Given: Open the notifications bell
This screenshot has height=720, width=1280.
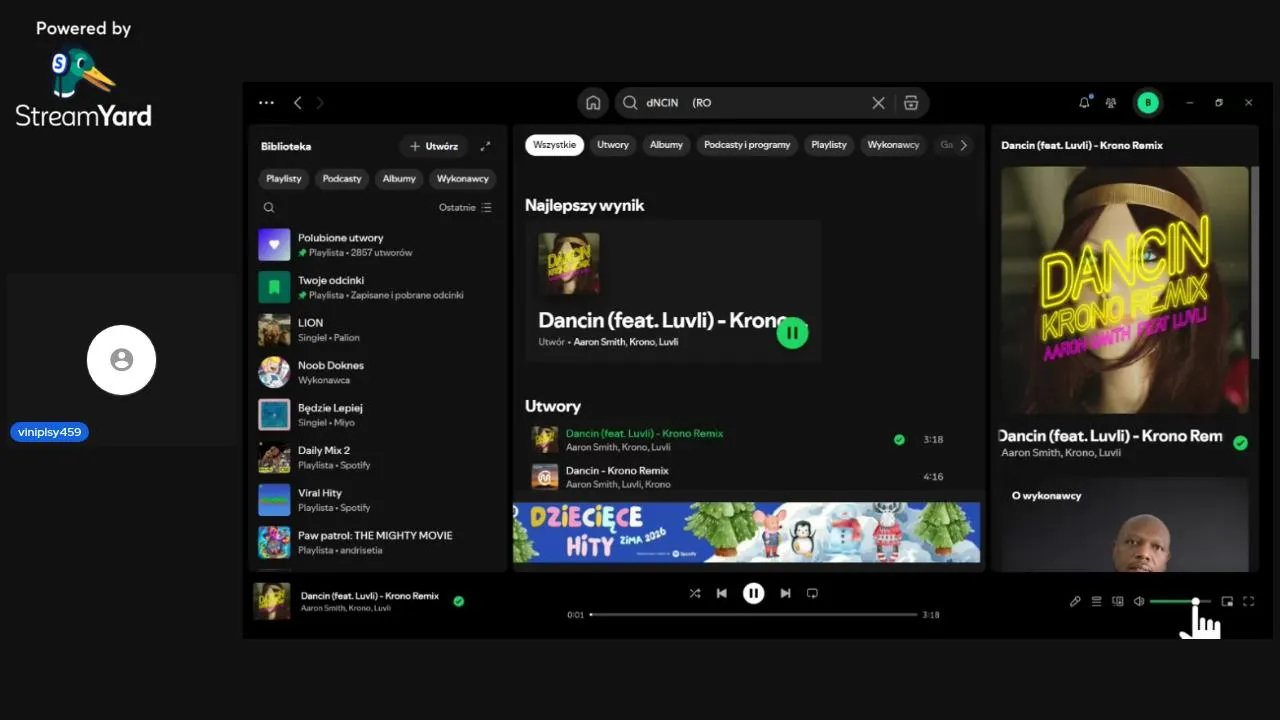Looking at the screenshot, I should (1085, 102).
